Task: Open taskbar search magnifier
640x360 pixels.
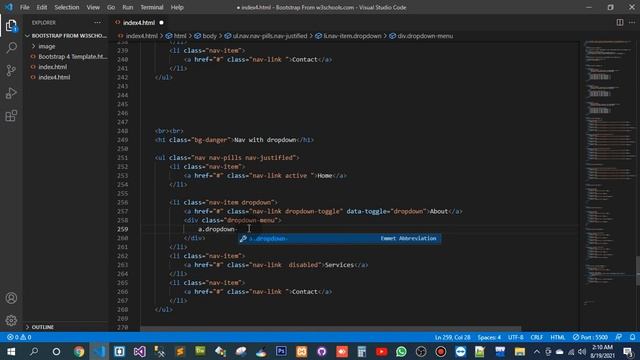Action: pos(34,351)
